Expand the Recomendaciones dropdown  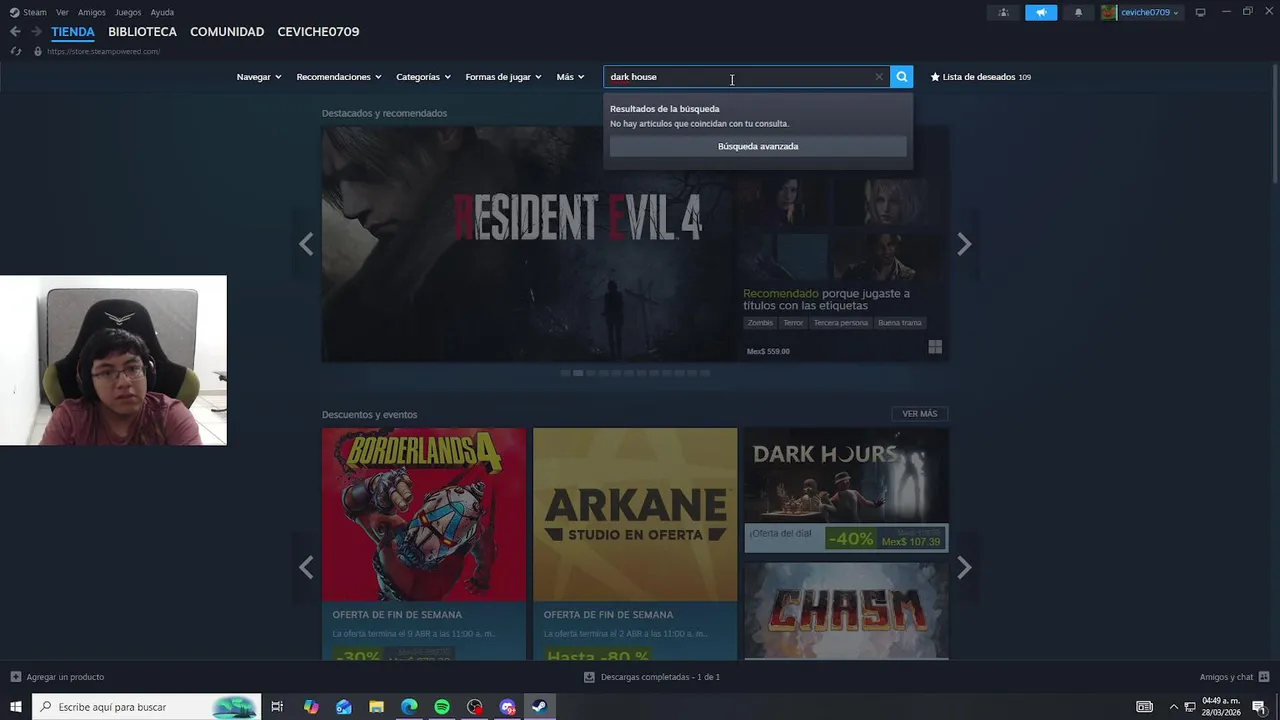[x=339, y=77]
